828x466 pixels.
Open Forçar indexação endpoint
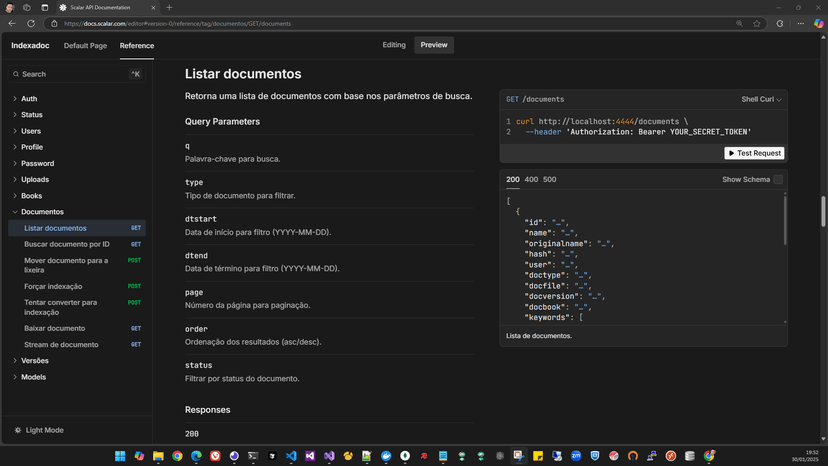tap(77, 286)
